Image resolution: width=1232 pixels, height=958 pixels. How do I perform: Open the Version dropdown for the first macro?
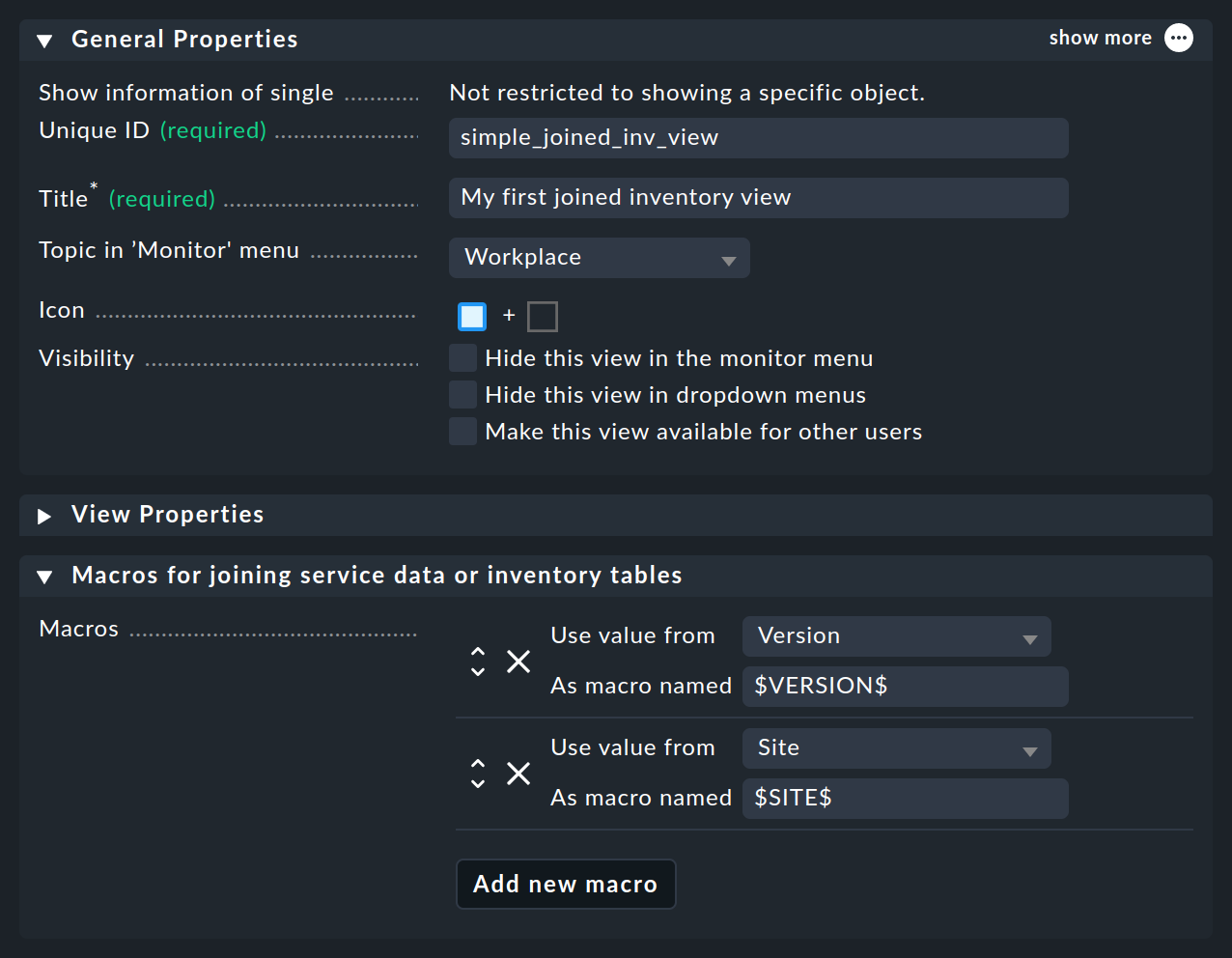[x=895, y=636]
